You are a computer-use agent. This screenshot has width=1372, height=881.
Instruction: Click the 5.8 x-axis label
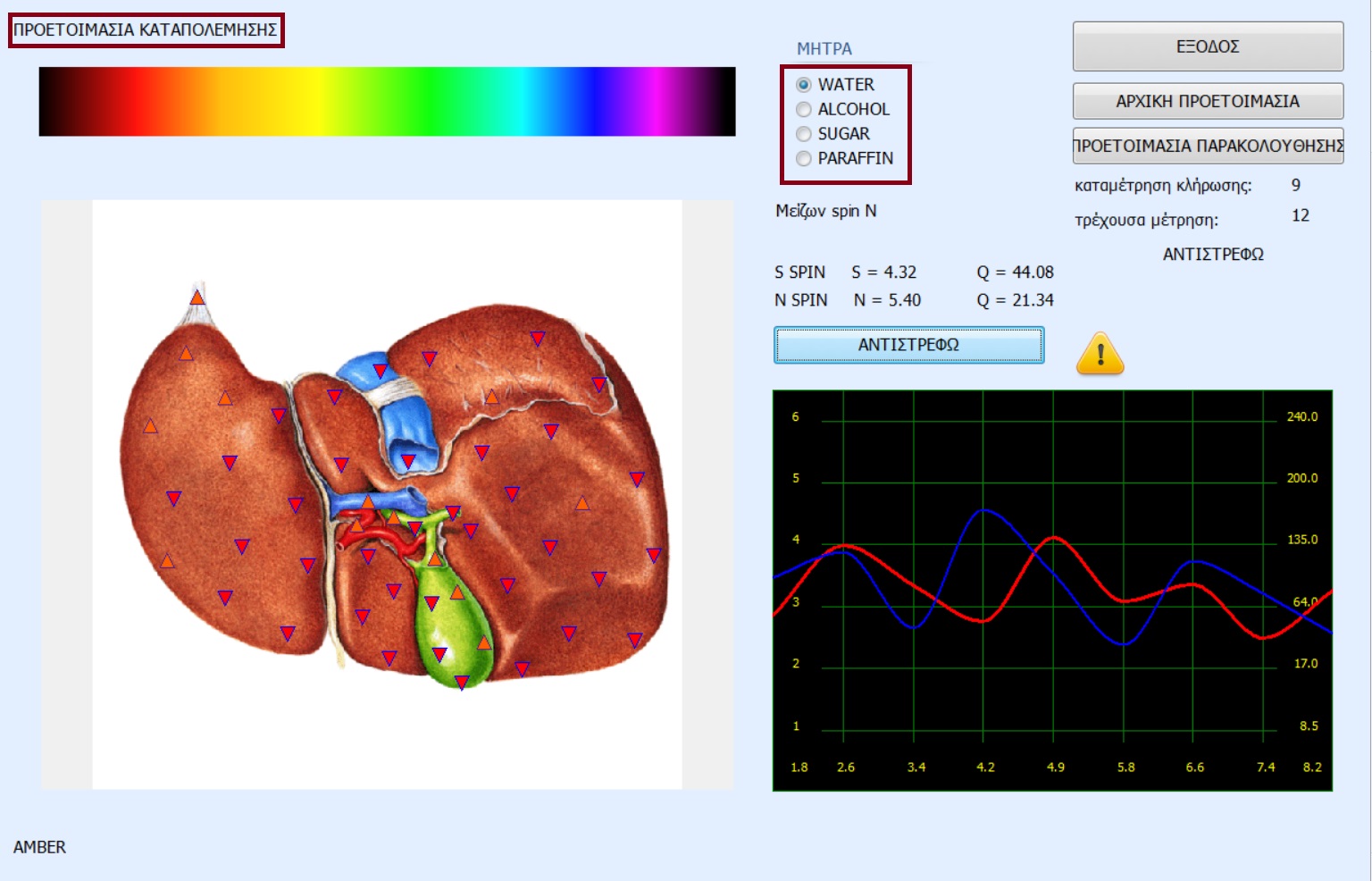[x=1126, y=768]
